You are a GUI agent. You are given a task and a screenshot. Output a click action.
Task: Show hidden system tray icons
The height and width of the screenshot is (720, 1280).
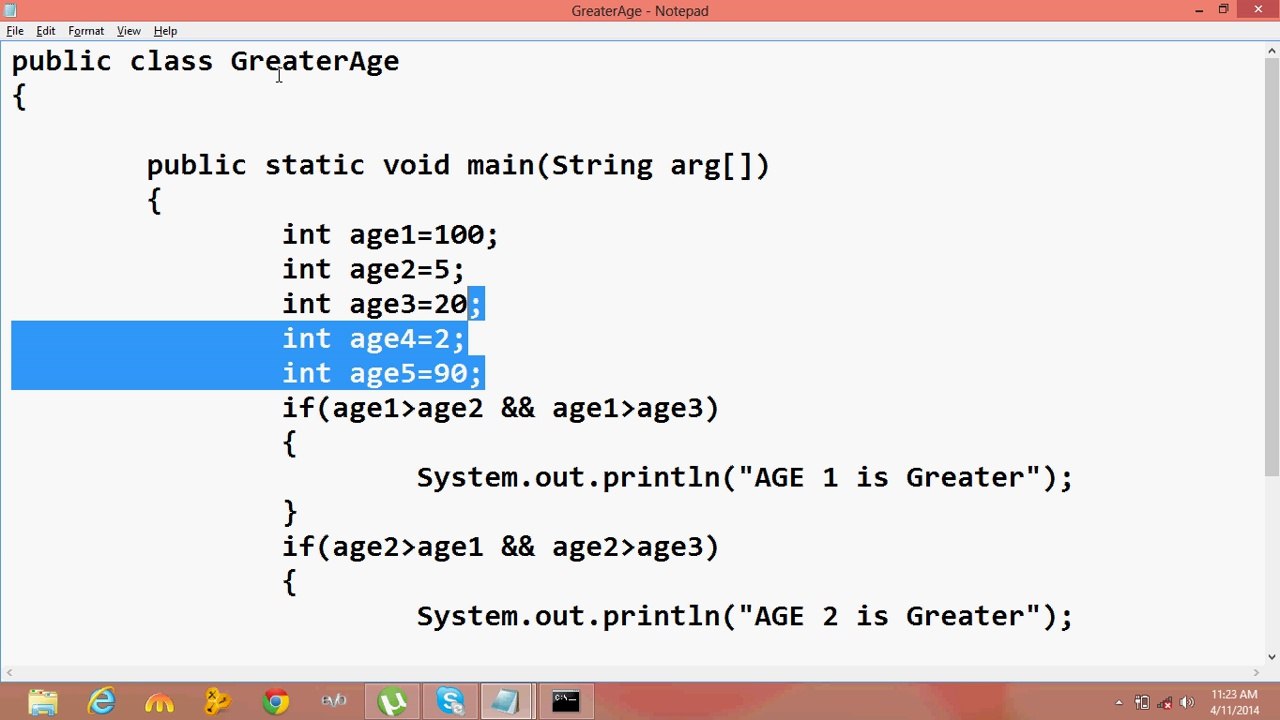coord(1119,702)
